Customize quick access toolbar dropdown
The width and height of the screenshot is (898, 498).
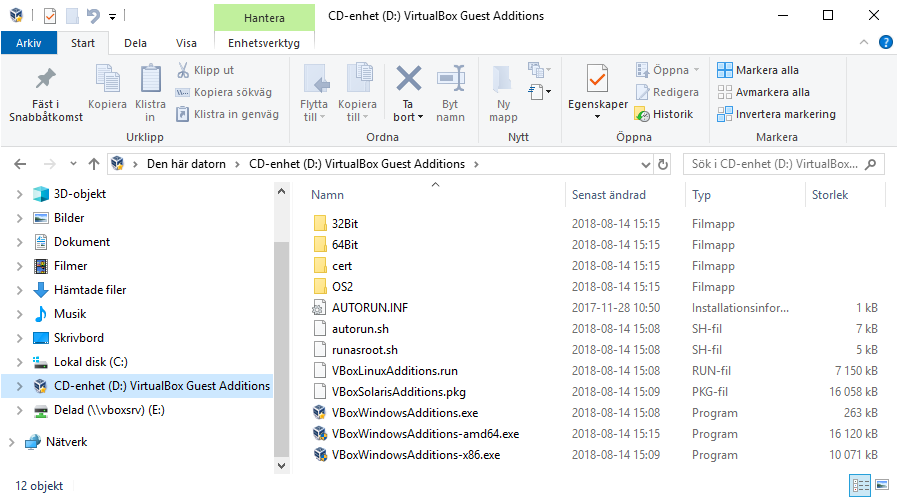click(x=113, y=17)
